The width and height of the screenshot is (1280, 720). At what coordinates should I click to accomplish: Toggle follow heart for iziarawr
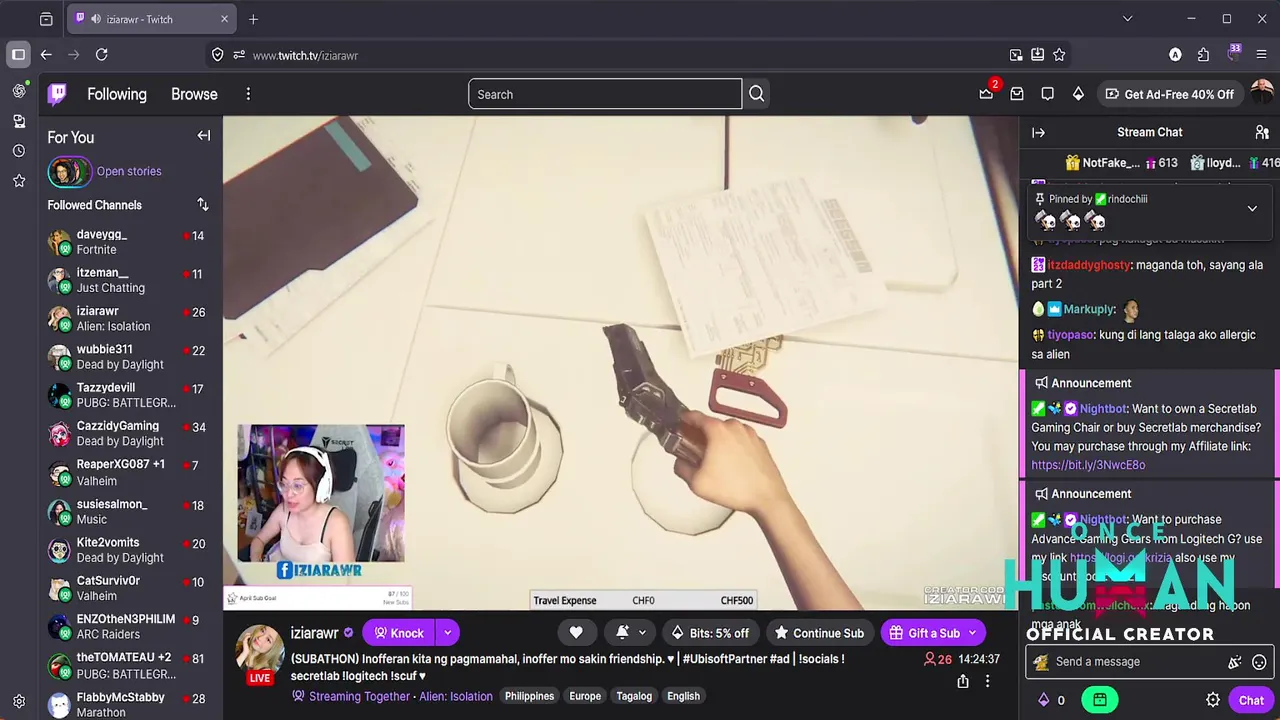[576, 633]
